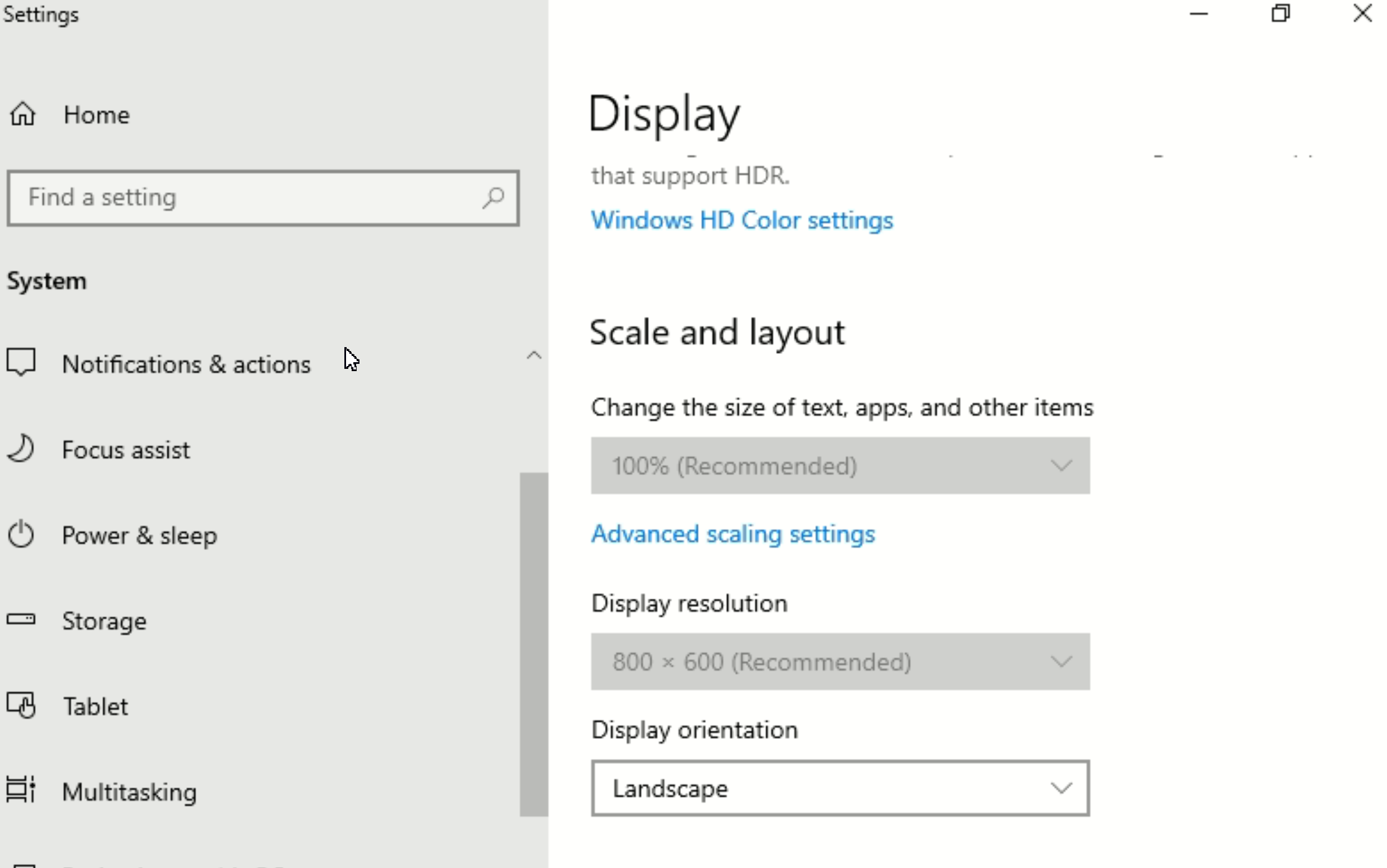1387x868 pixels.
Task: Click the sidebar vertical scrollbar thumb
Action: 534,643
